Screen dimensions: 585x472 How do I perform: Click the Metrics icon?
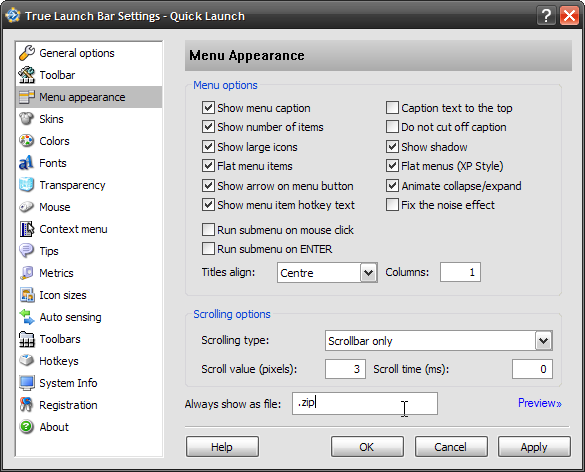pos(26,273)
